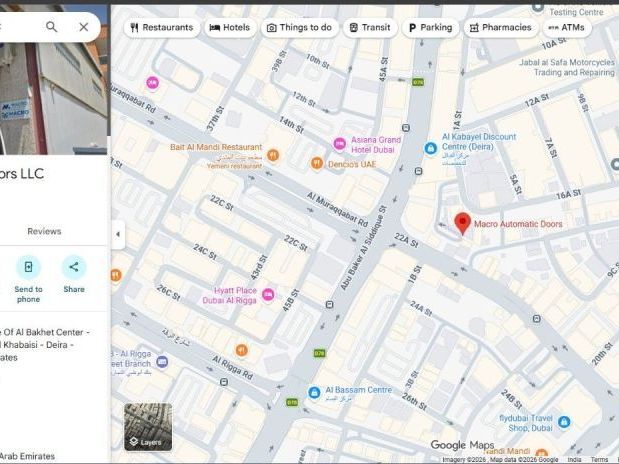Click Hyatt Place Dubai Al Rigga label

click(x=230, y=295)
